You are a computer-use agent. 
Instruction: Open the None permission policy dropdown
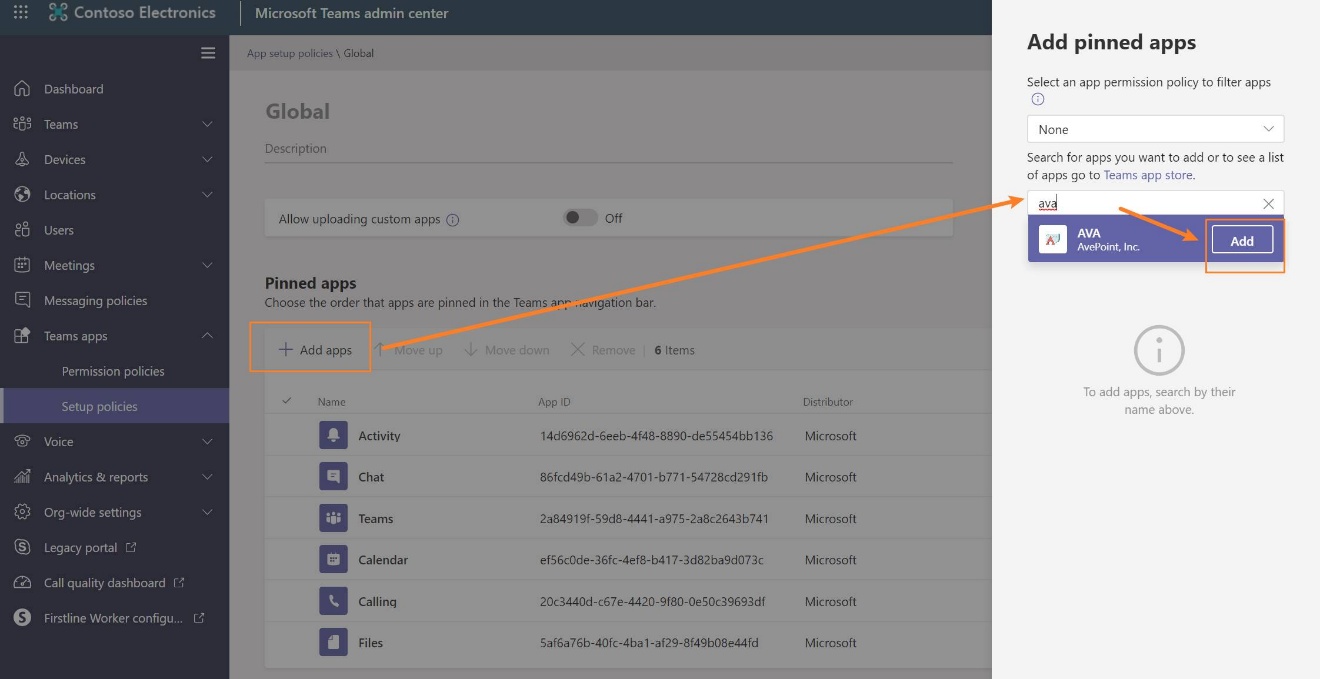[x=1155, y=129]
